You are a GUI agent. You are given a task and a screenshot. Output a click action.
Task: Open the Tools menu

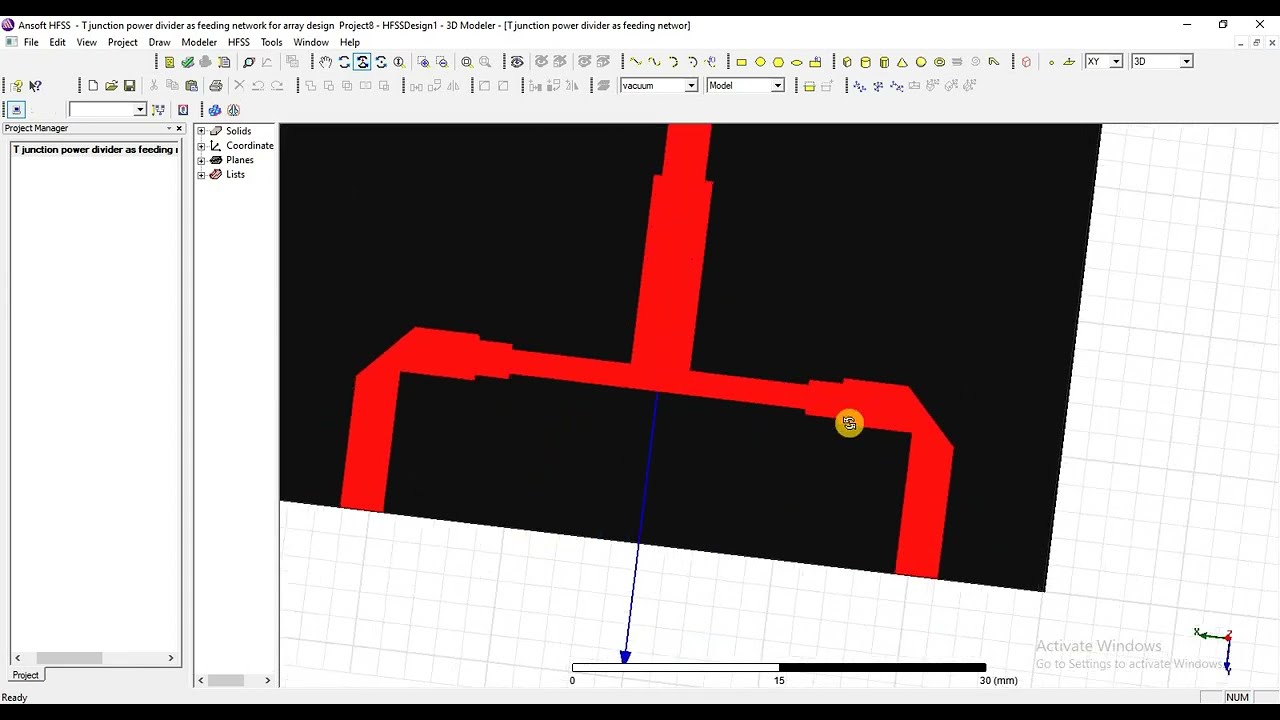click(272, 43)
